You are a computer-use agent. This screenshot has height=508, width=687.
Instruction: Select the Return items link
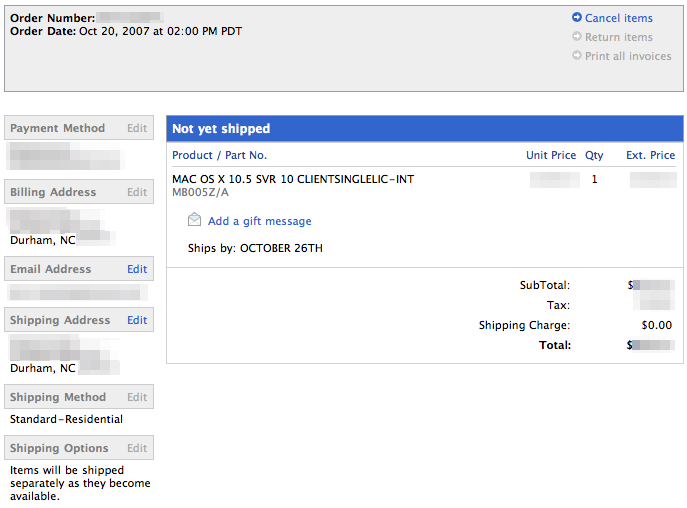point(618,37)
